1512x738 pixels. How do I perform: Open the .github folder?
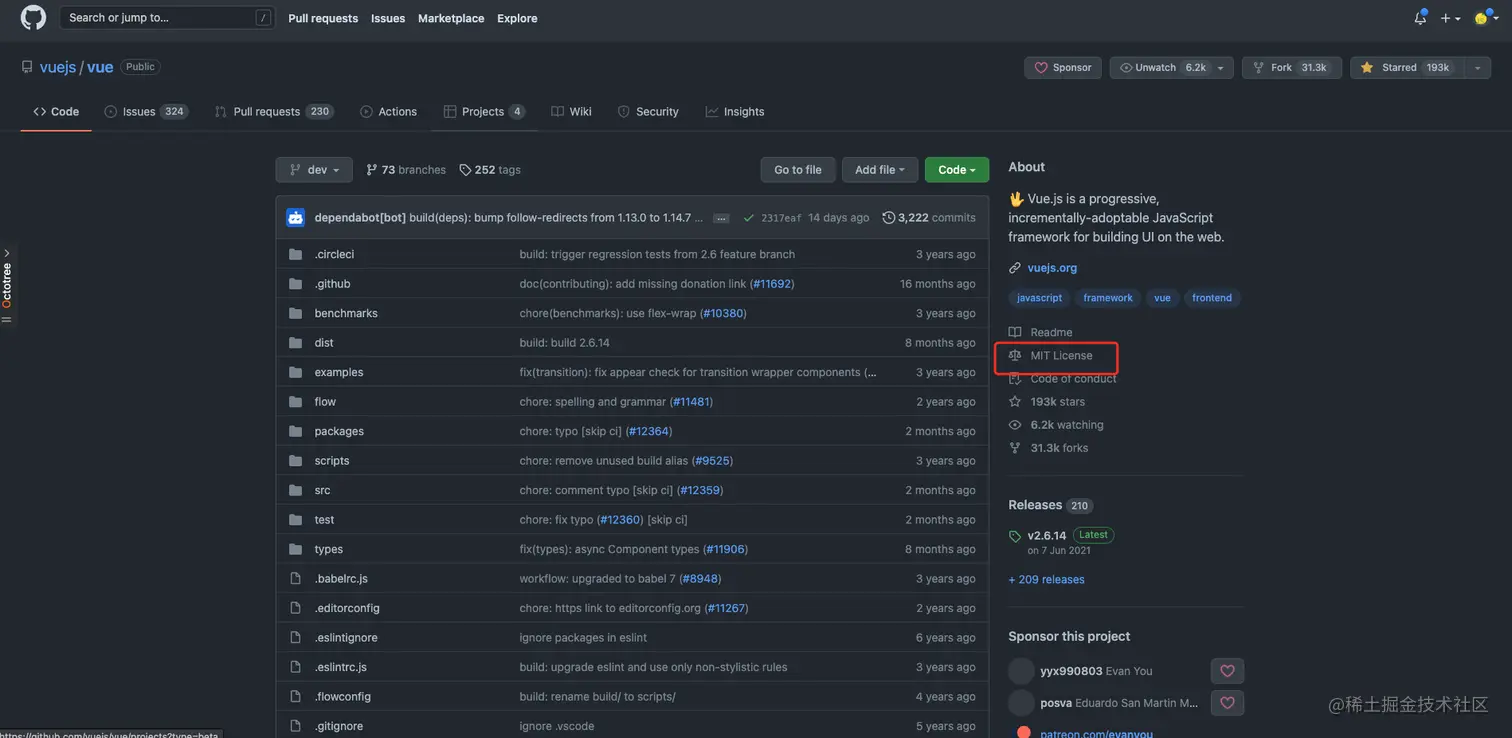pos(332,284)
